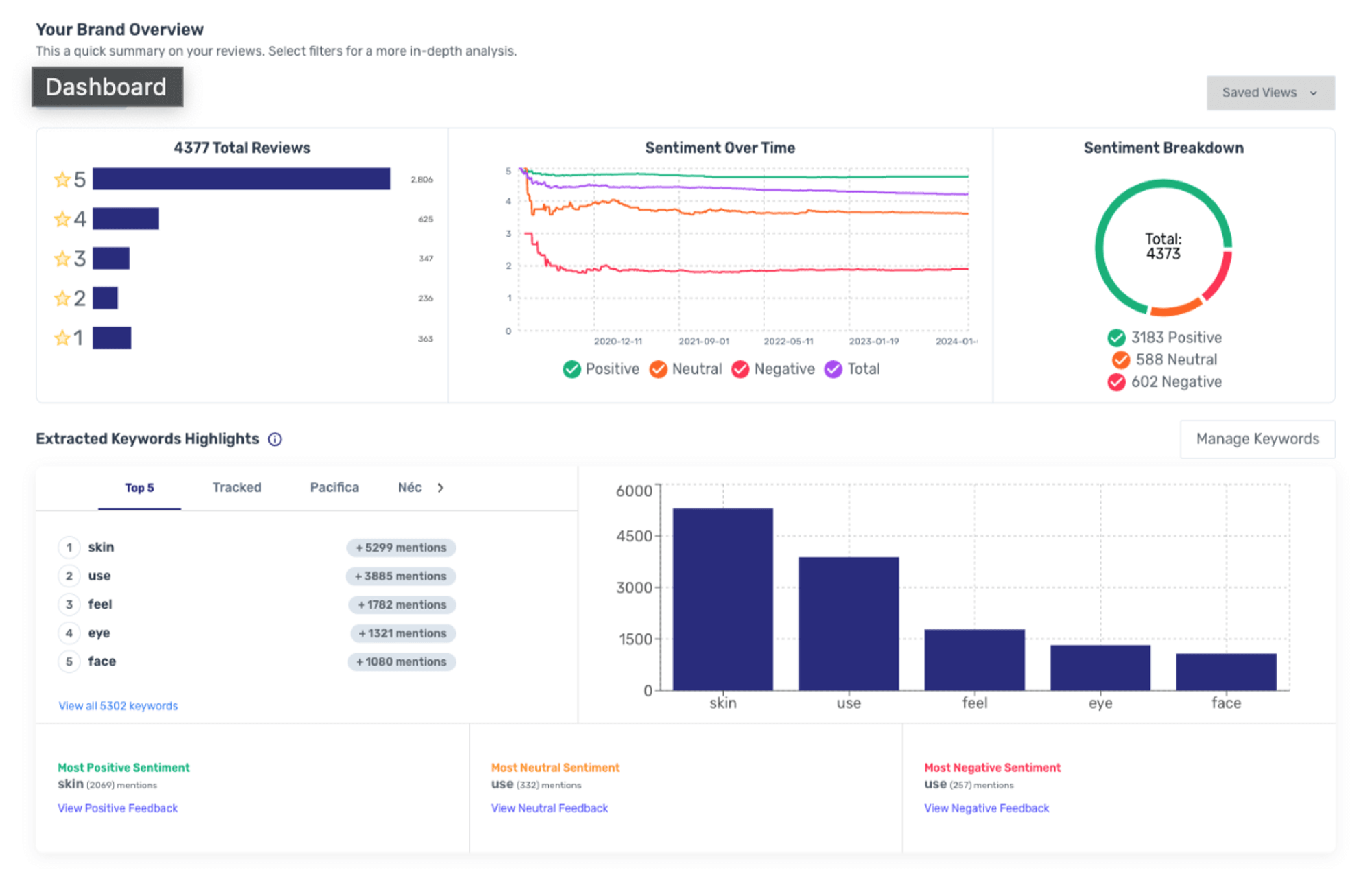Image resolution: width=1372 pixels, height=881 pixels.
Task: Open View all 5302 keywords link
Action: pos(118,705)
